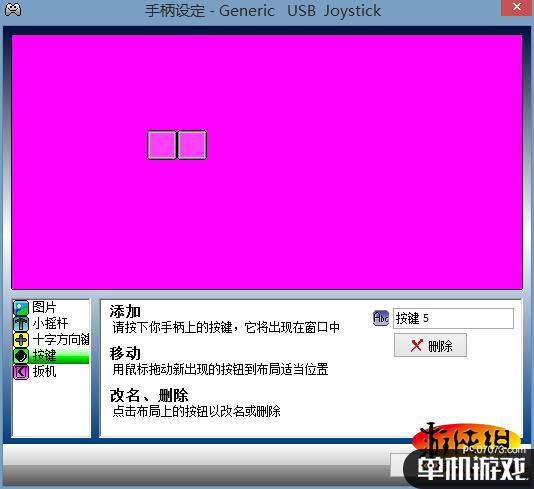The height and width of the screenshot is (489, 534).
Task: Pick the 十字方向键 d-pad icon
Action: tap(20, 339)
